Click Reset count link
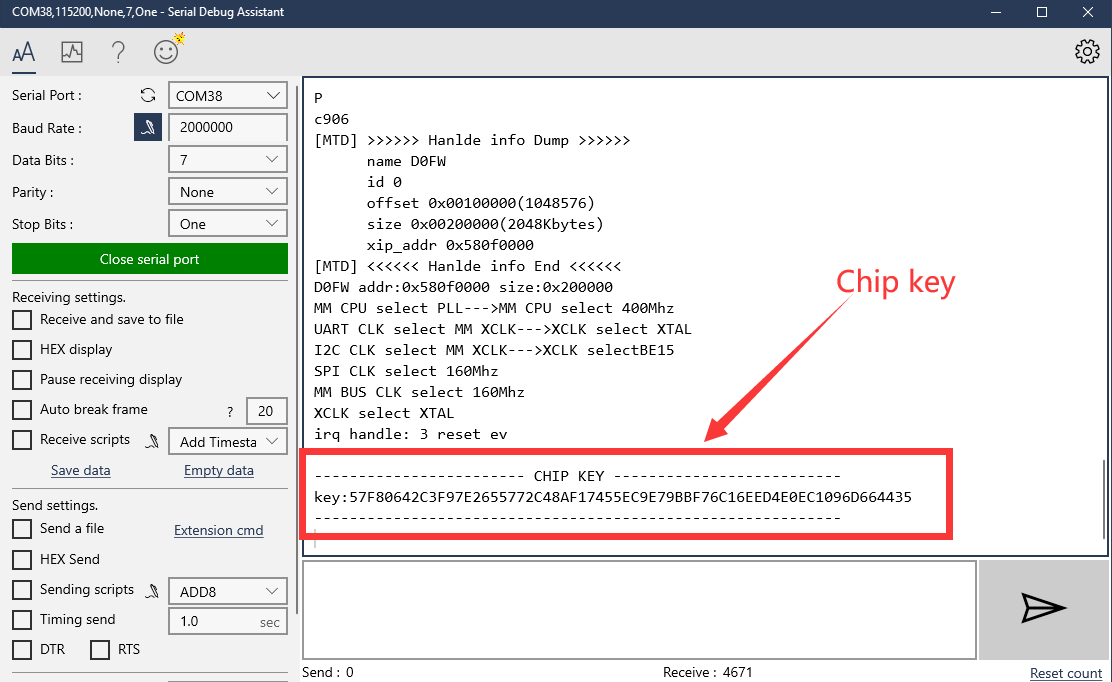The width and height of the screenshot is (1112, 682). pos(1066,673)
